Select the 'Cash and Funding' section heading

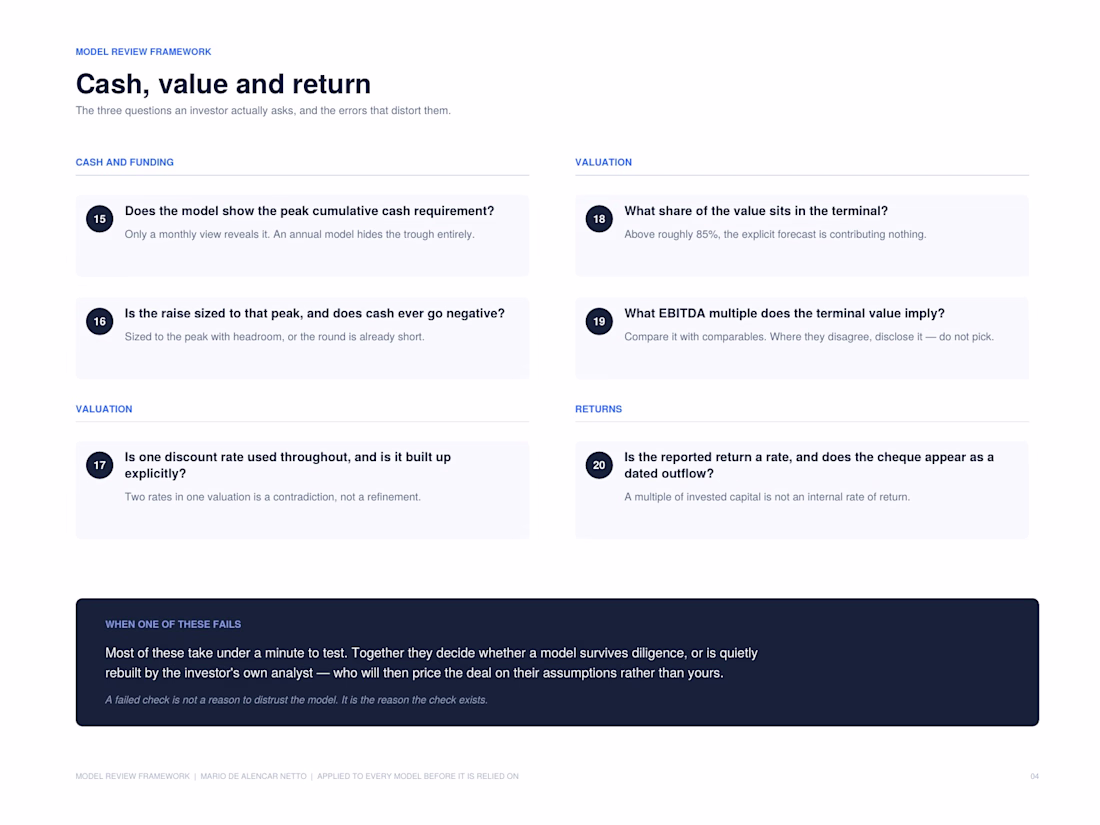coord(125,162)
